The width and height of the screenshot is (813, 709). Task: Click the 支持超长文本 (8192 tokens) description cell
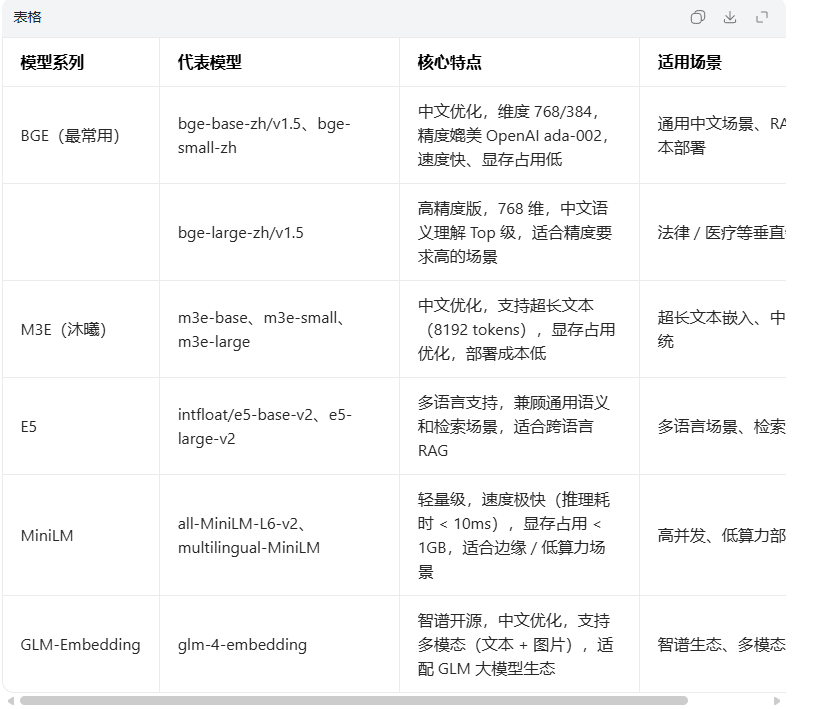pyautogui.click(x=520, y=329)
